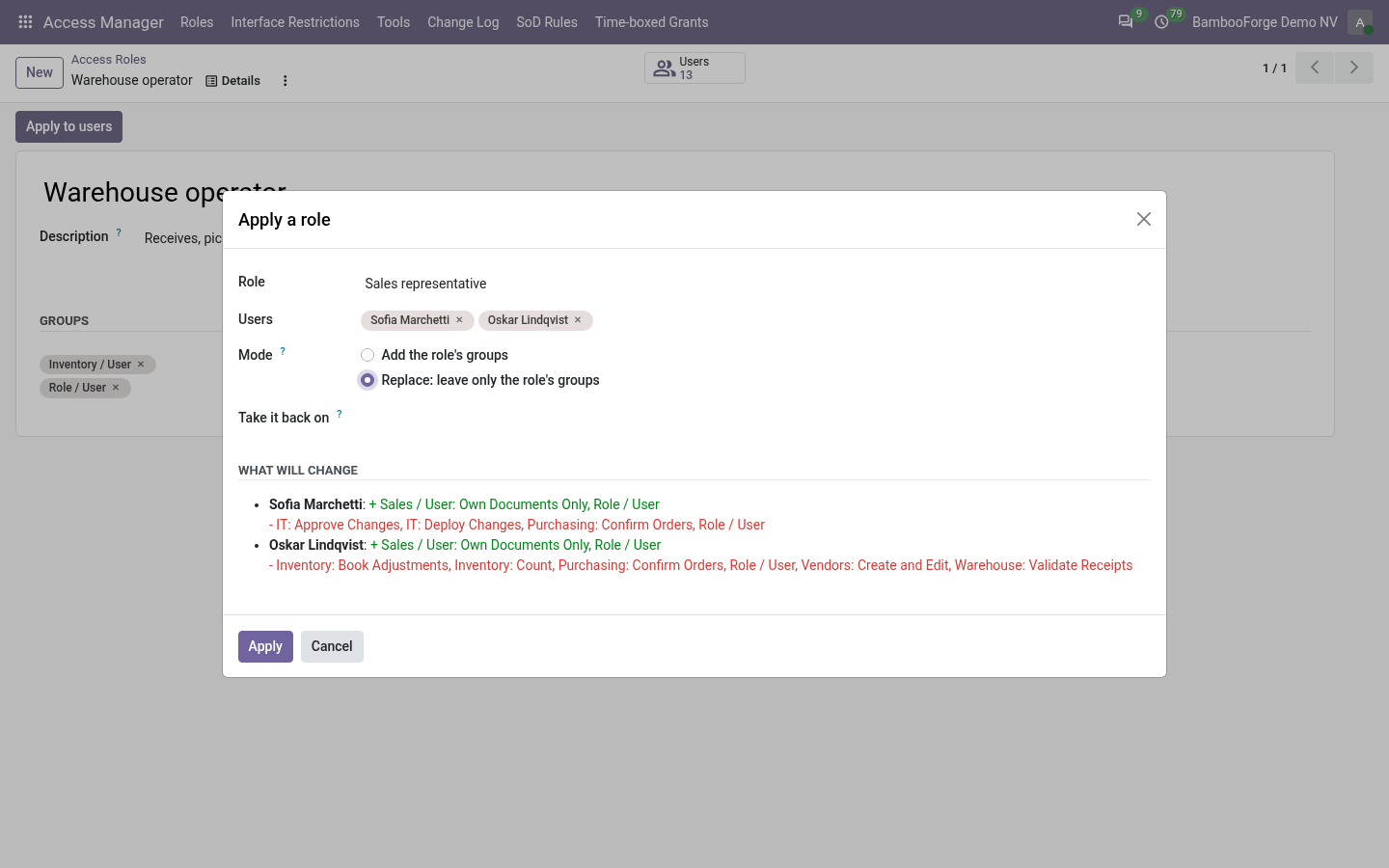Go to Access Roles breadcrumb
This screenshot has height=868, width=1389.
point(109,60)
